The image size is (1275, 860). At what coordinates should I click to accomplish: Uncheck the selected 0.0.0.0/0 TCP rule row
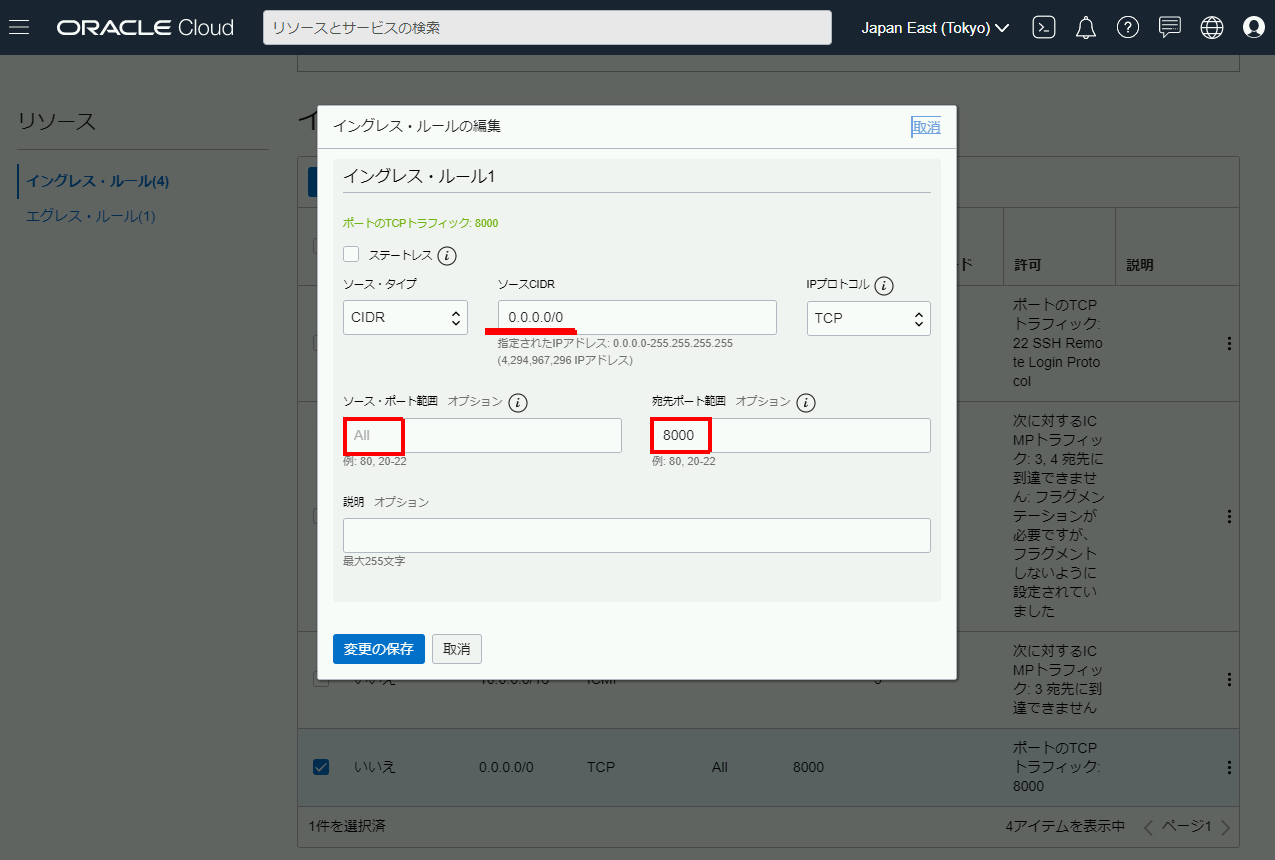[320, 767]
